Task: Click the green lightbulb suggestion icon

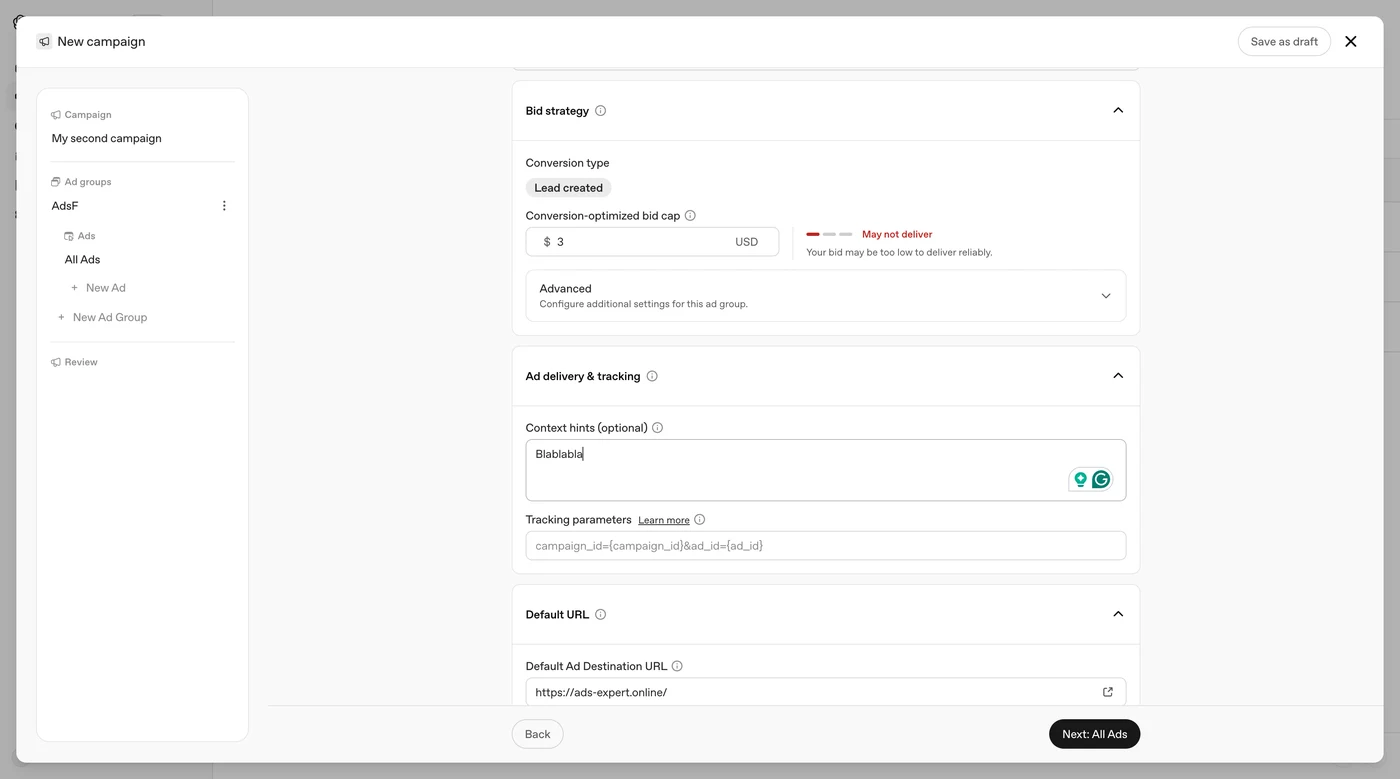Action: pos(1080,480)
